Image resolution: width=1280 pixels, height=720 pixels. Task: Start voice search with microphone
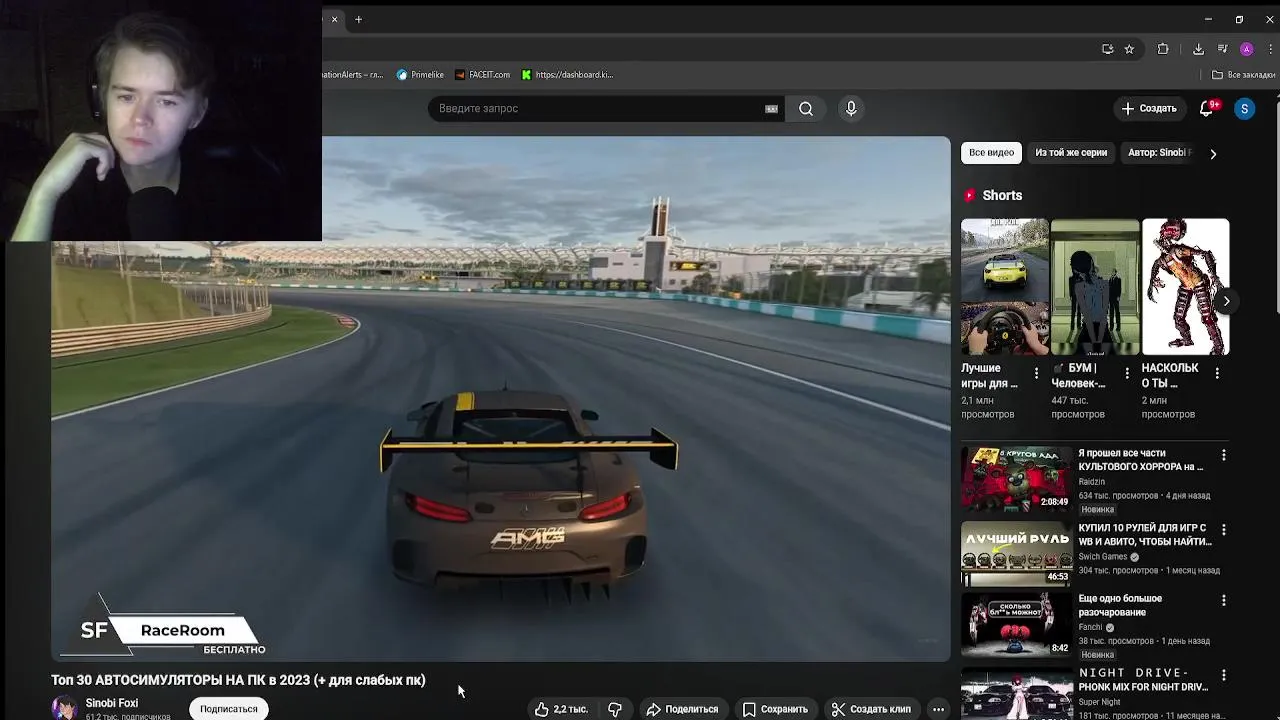point(851,108)
